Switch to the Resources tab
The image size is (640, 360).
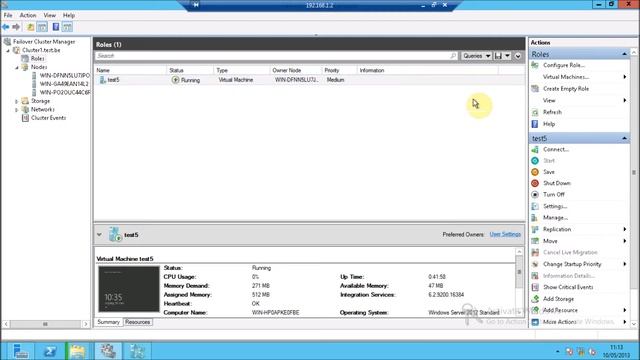[138, 322]
